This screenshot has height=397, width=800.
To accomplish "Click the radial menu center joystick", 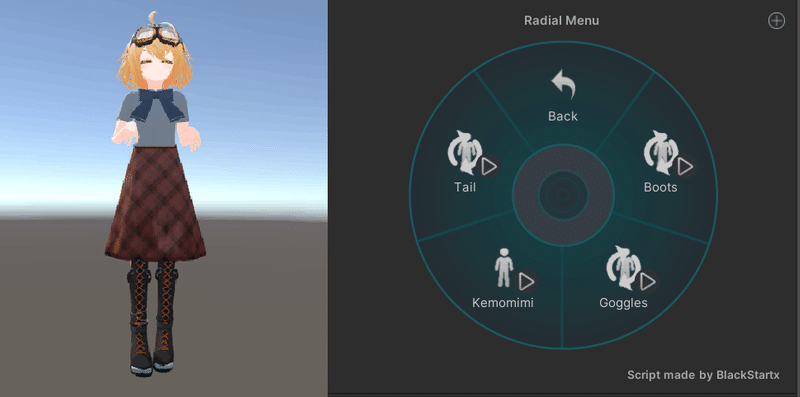I will pyautogui.click(x=563, y=194).
